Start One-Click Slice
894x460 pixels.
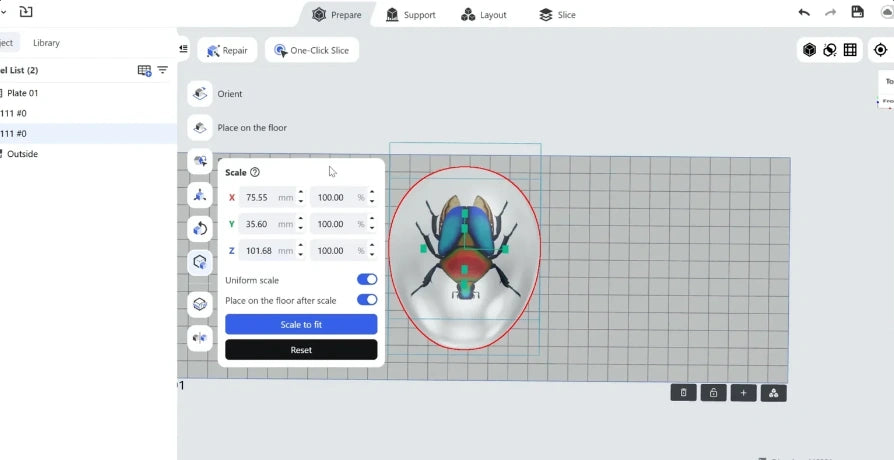pyautogui.click(x=311, y=50)
